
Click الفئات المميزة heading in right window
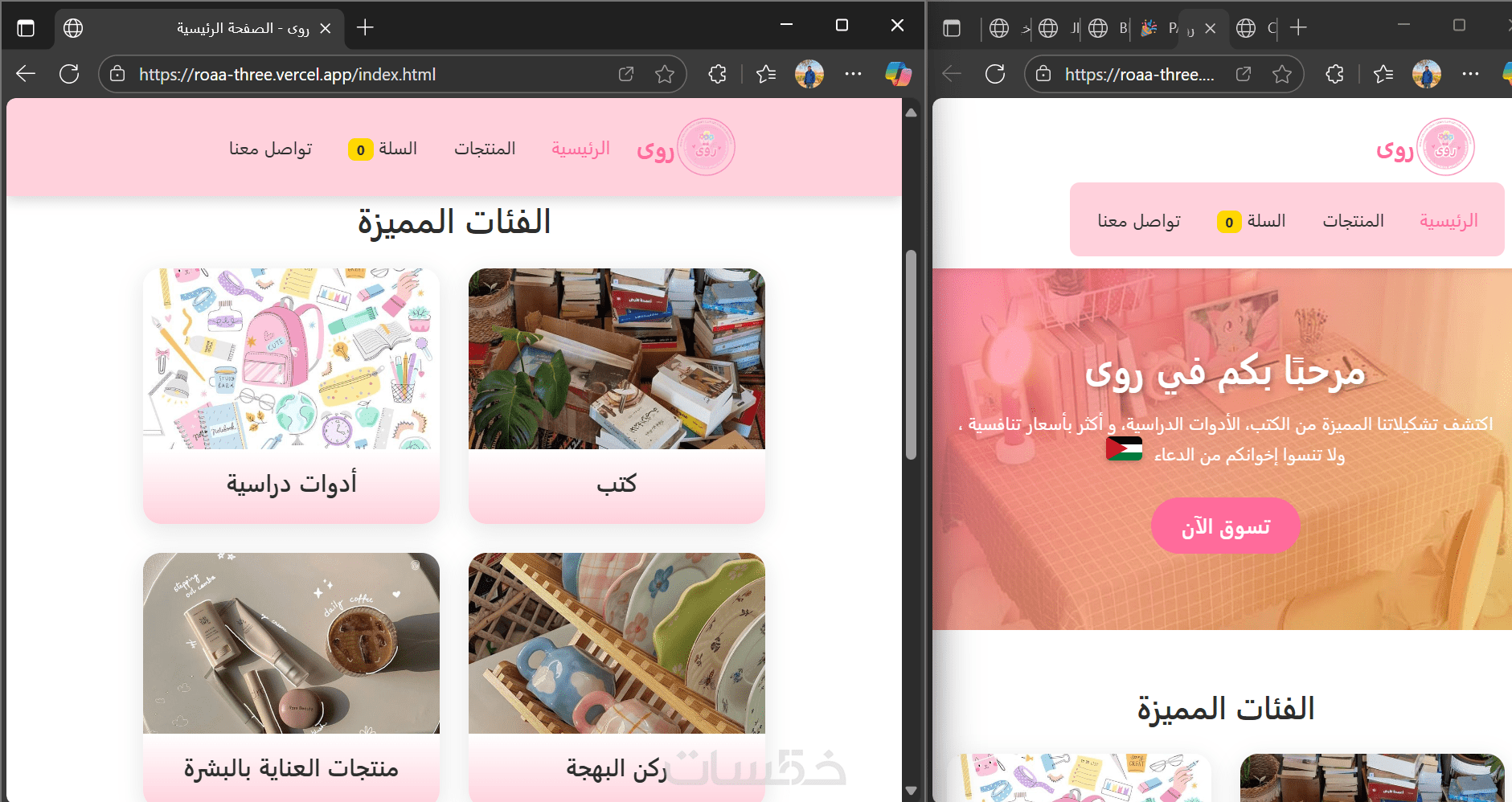[1226, 709]
